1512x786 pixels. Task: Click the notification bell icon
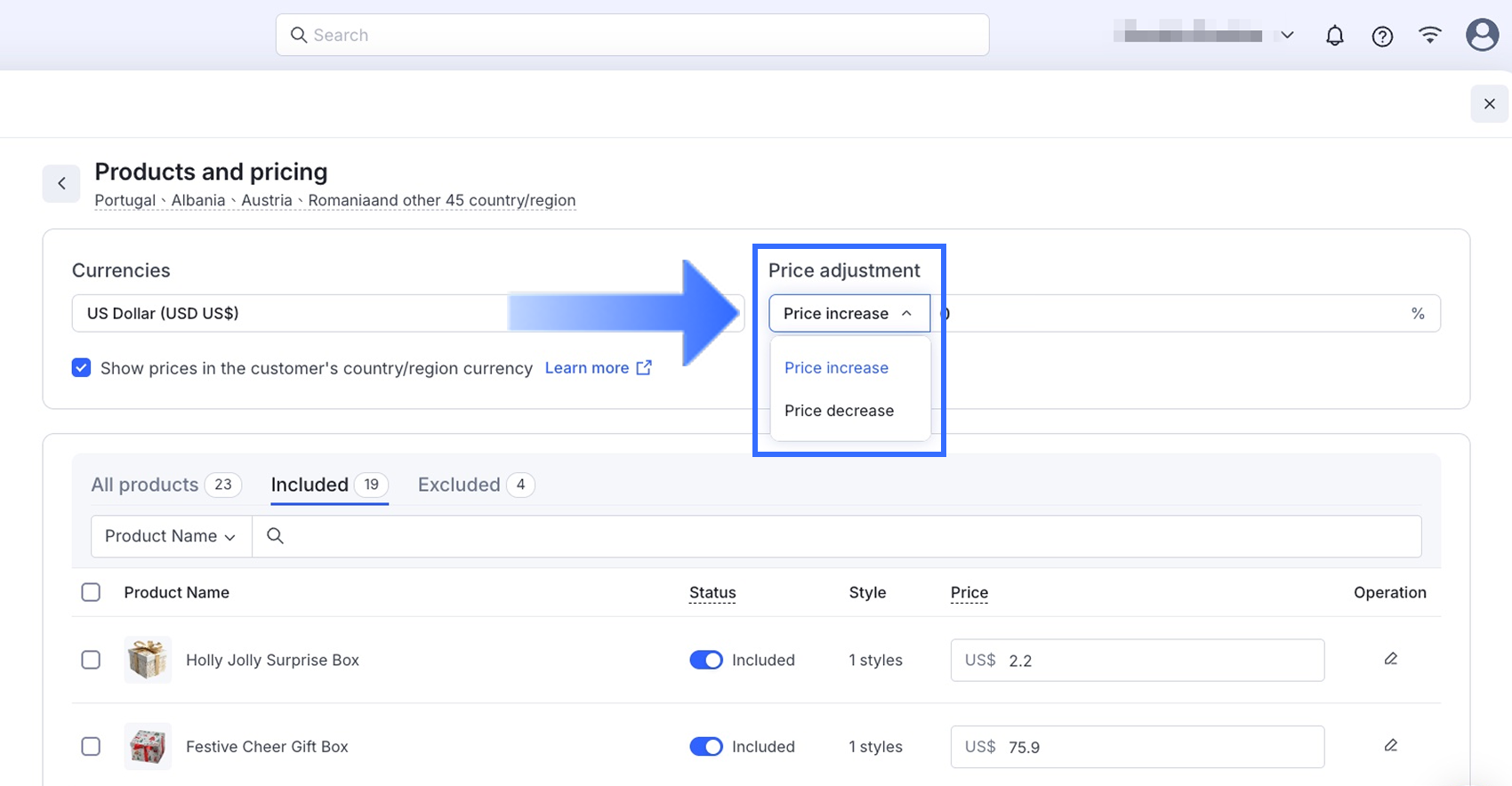[x=1334, y=36]
